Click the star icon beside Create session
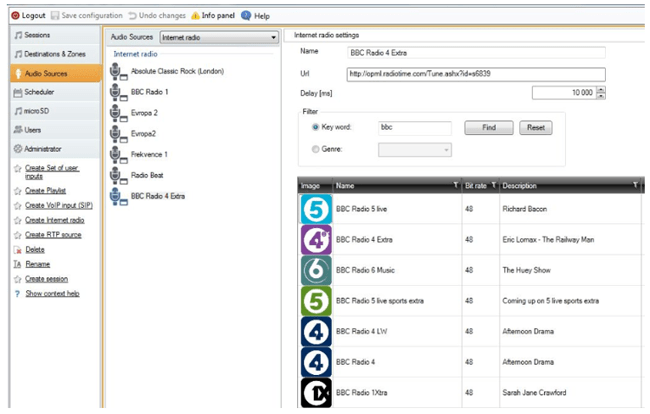Viewport: 650px width, 414px height. 17,279
